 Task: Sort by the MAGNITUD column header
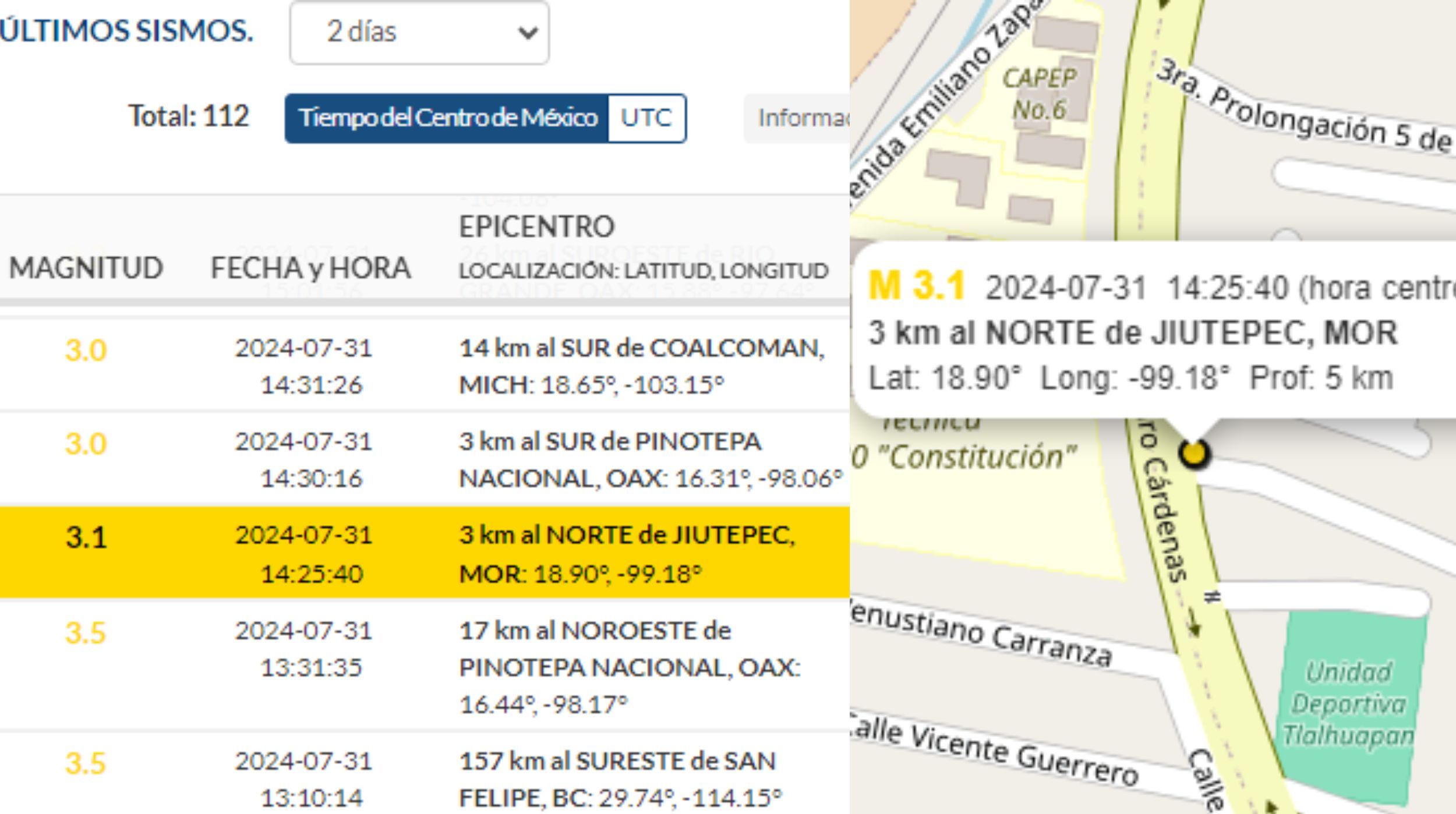pyautogui.click(x=86, y=268)
